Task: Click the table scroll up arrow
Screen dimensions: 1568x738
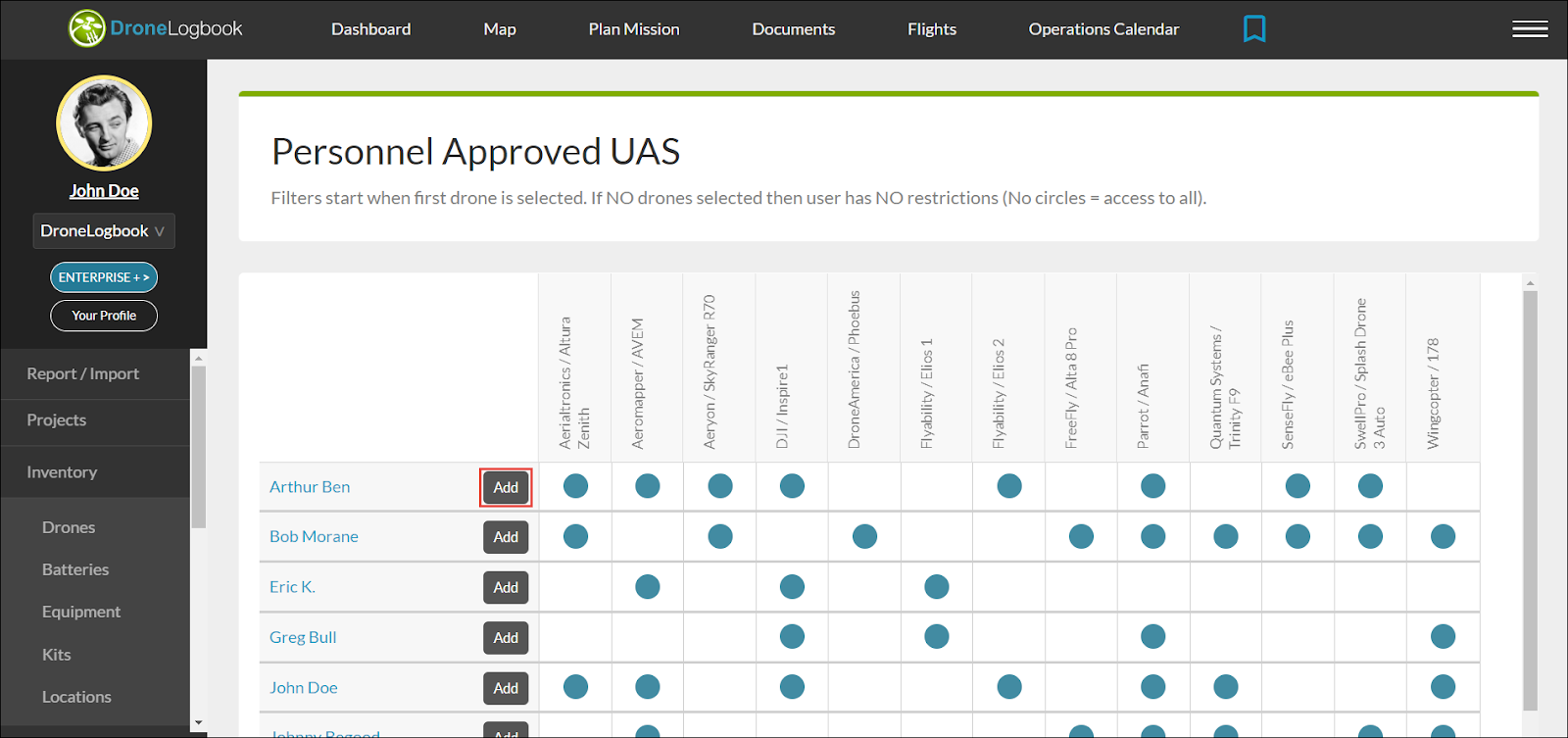Action: click(x=1530, y=282)
